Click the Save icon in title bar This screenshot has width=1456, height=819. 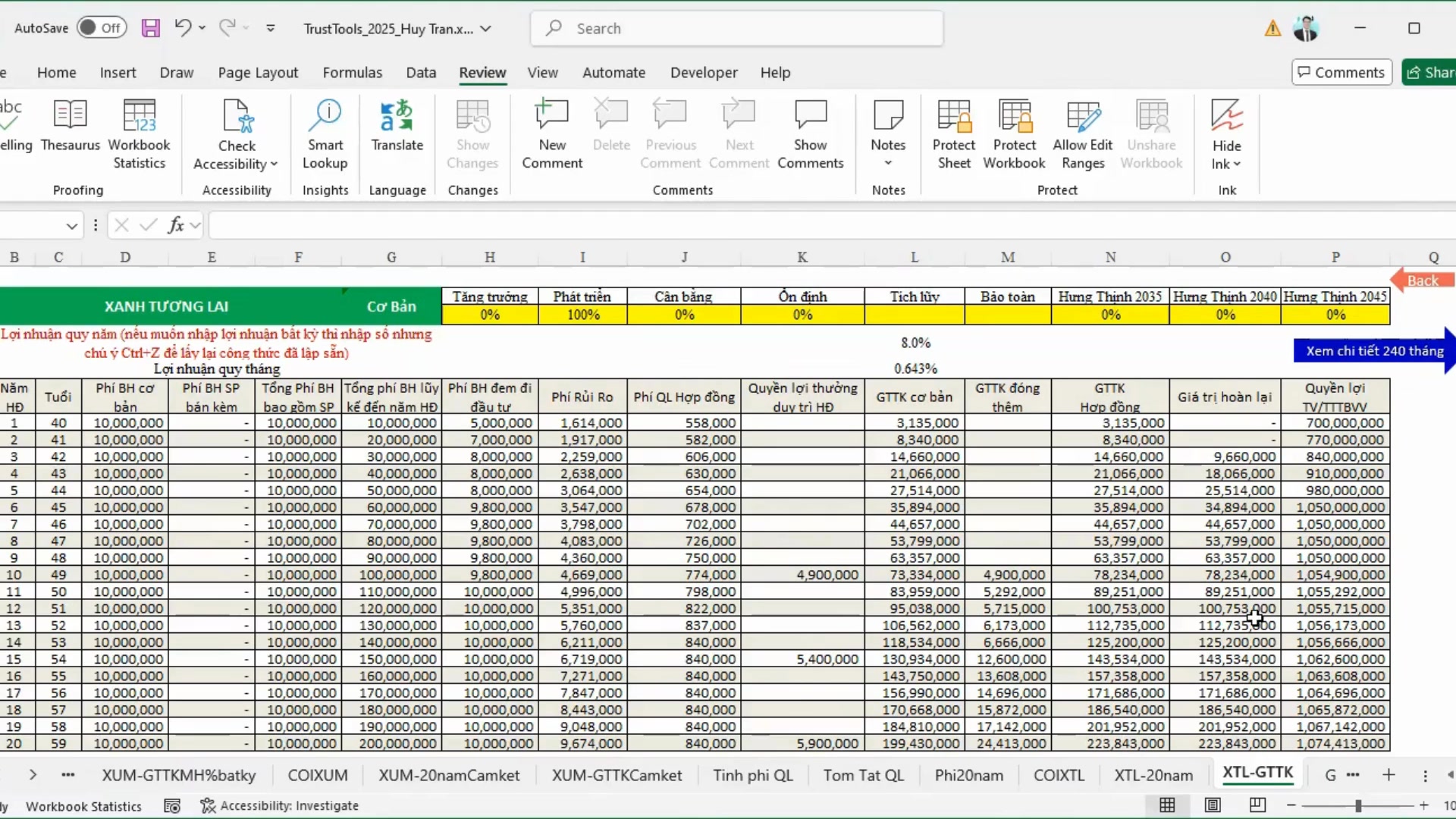(x=150, y=28)
